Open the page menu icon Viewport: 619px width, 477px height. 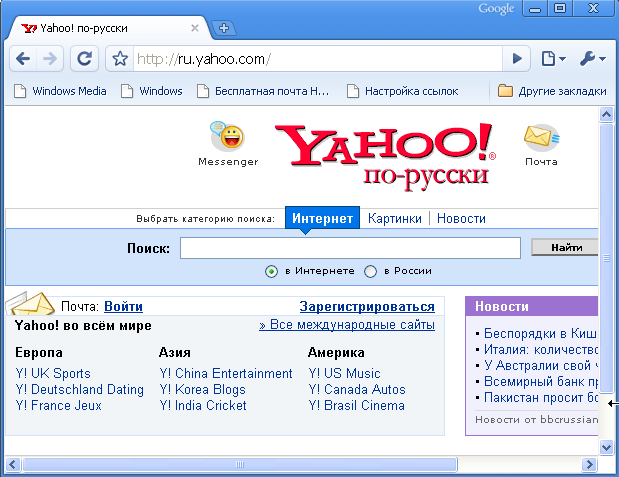(x=553, y=59)
